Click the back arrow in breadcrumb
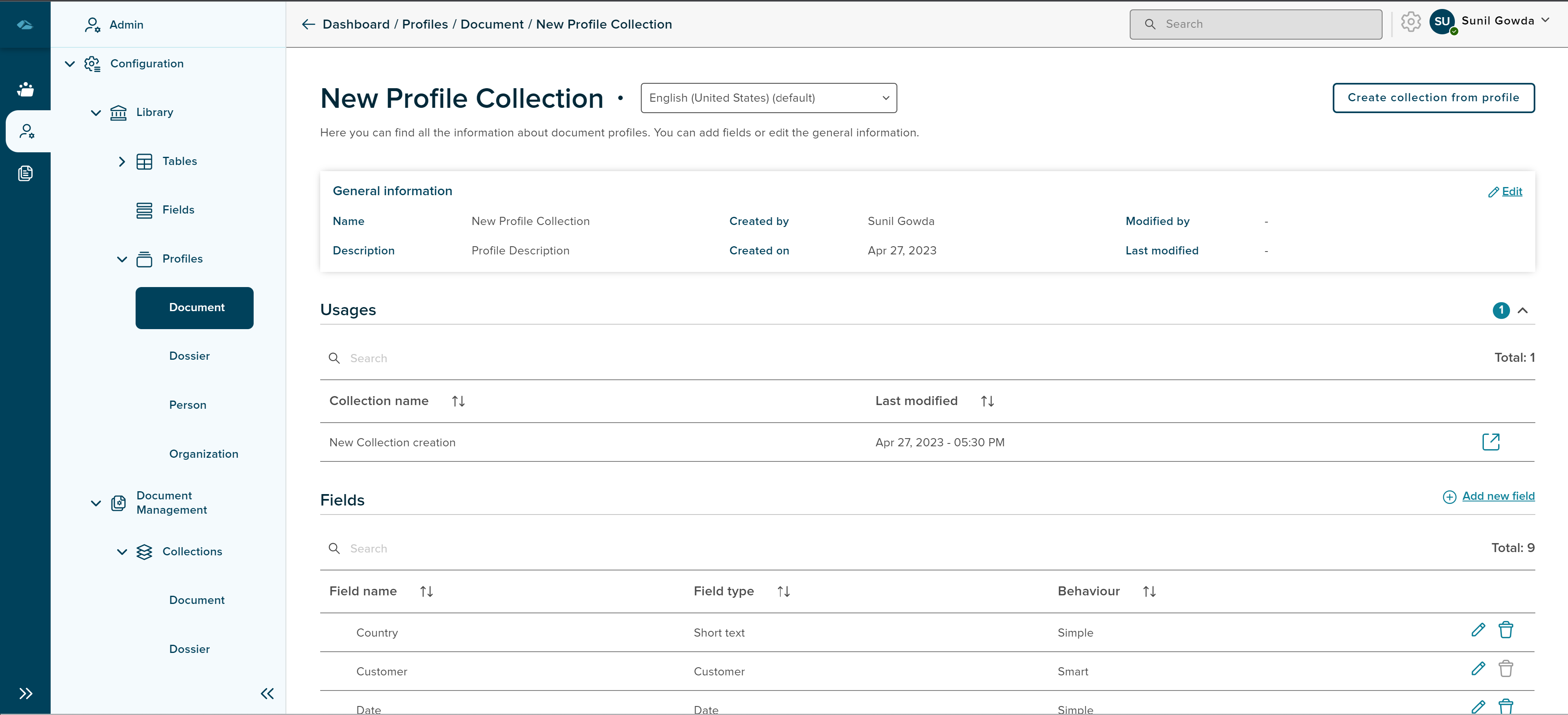1568x715 pixels. pyautogui.click(x=308, y=25)
